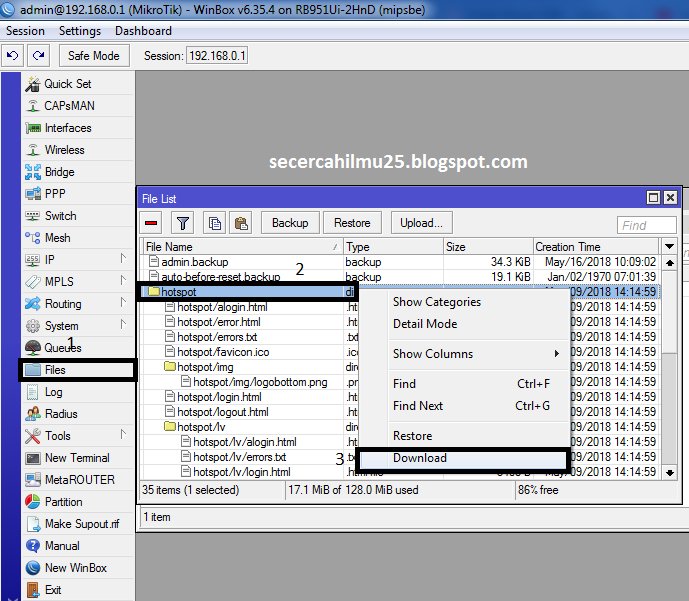This screenshot has height=601, width=689.
Task: Expand the IP submenu
Action: coord(123,259)
